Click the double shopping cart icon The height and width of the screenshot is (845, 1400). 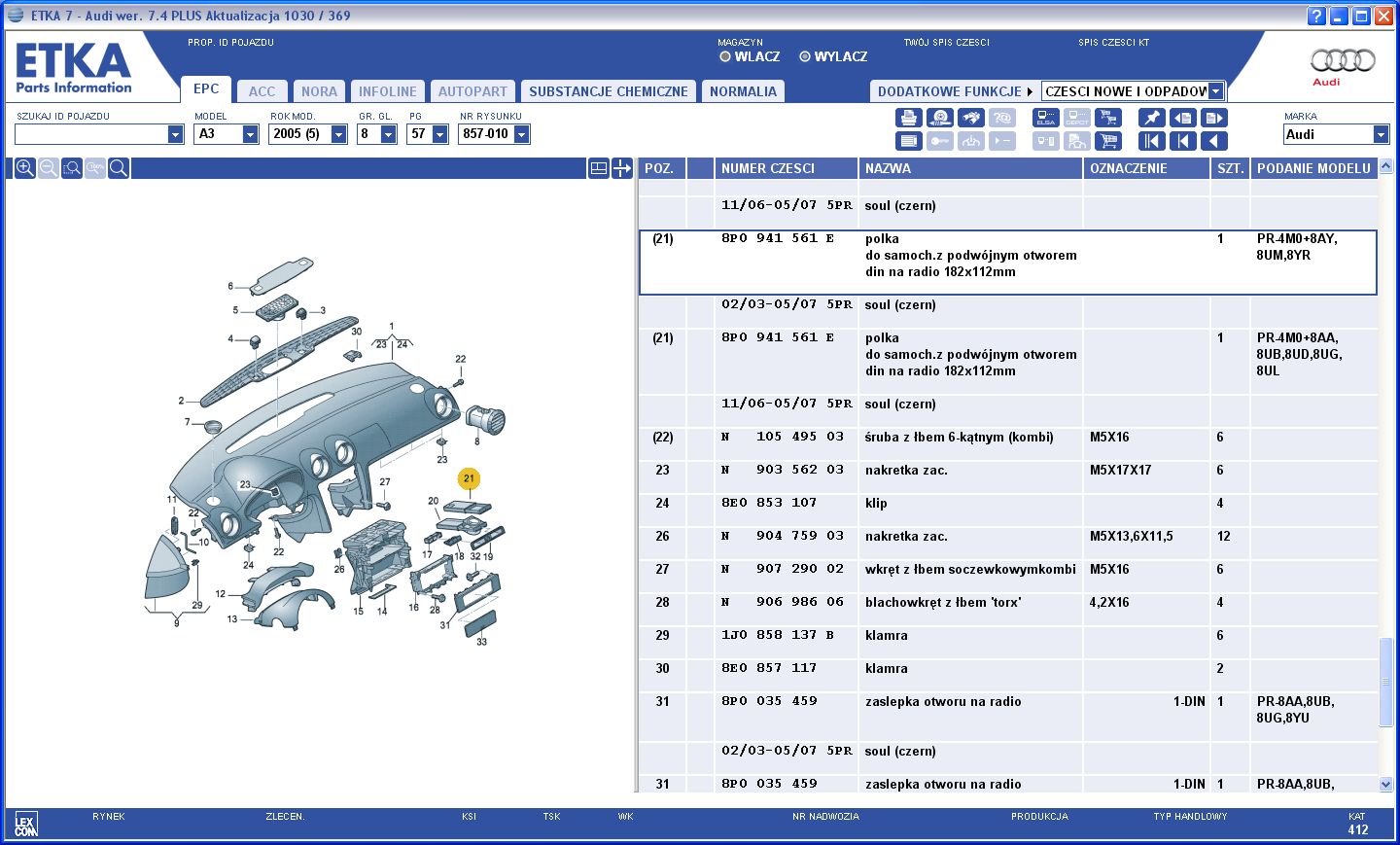pos(1107,118)
